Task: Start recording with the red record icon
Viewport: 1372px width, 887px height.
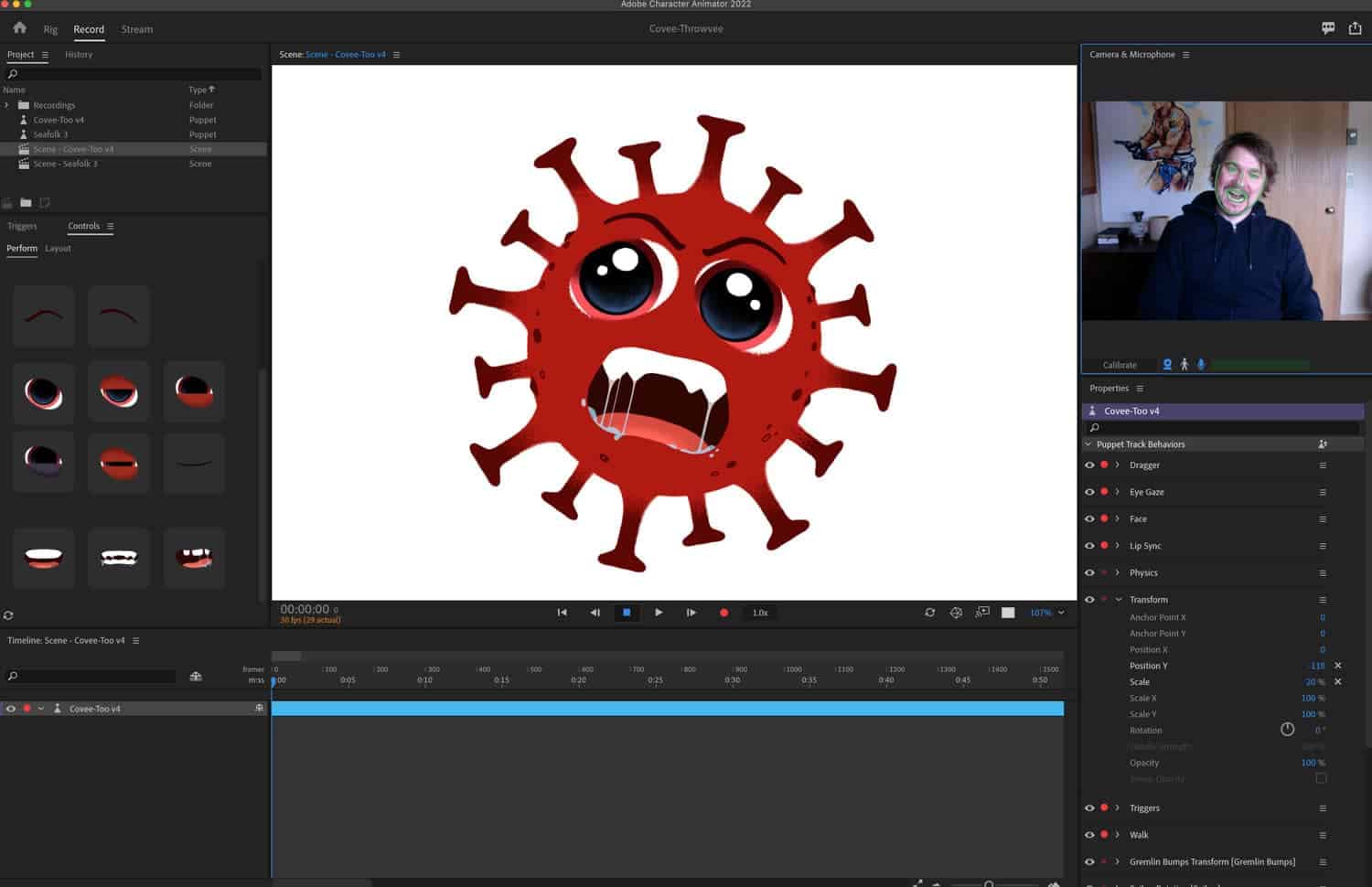Action: (x=724, y=613)
